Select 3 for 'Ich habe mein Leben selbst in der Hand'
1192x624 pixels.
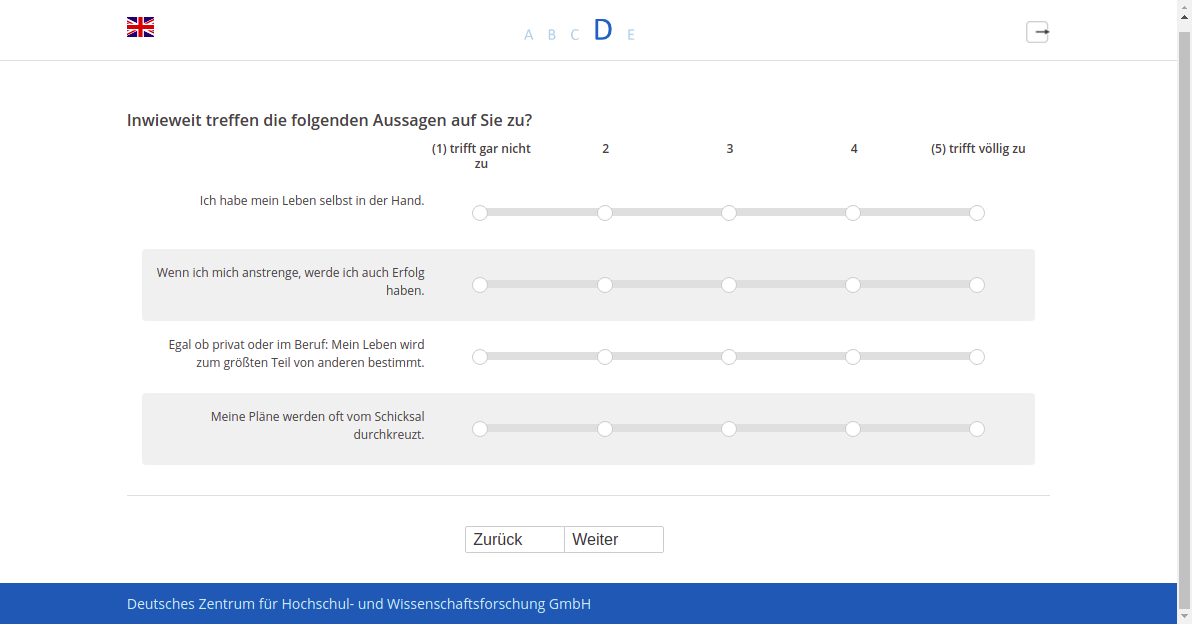tap(729, 213)
